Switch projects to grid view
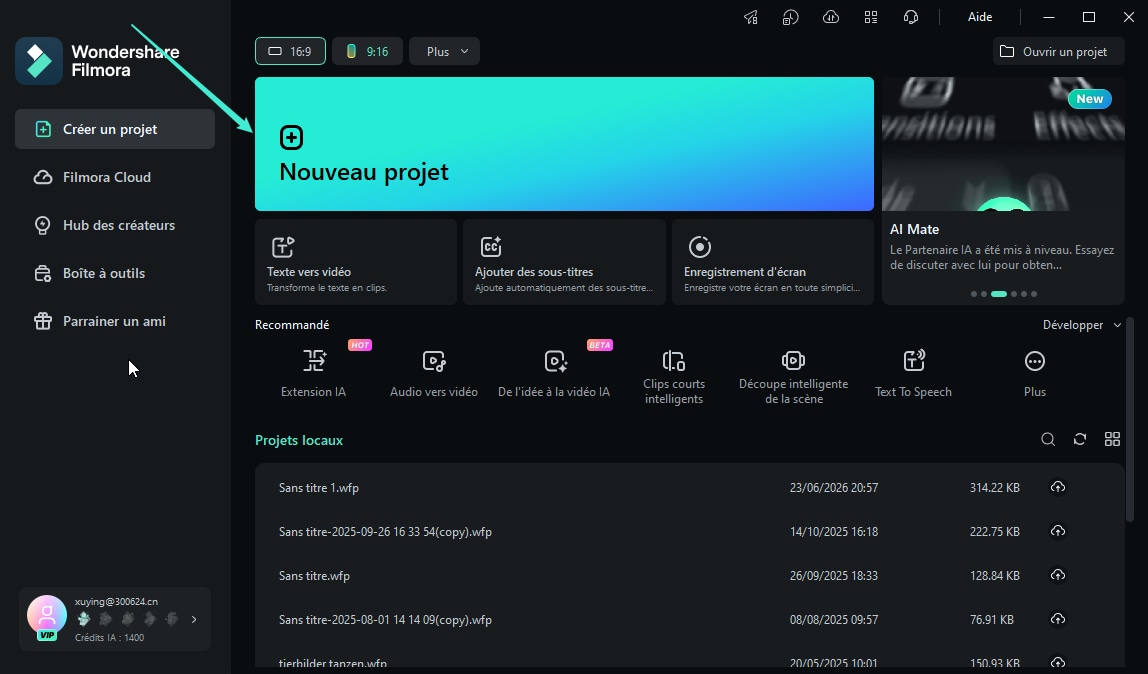This screenshot has width=1148, height=674. tap(1112, 439)
